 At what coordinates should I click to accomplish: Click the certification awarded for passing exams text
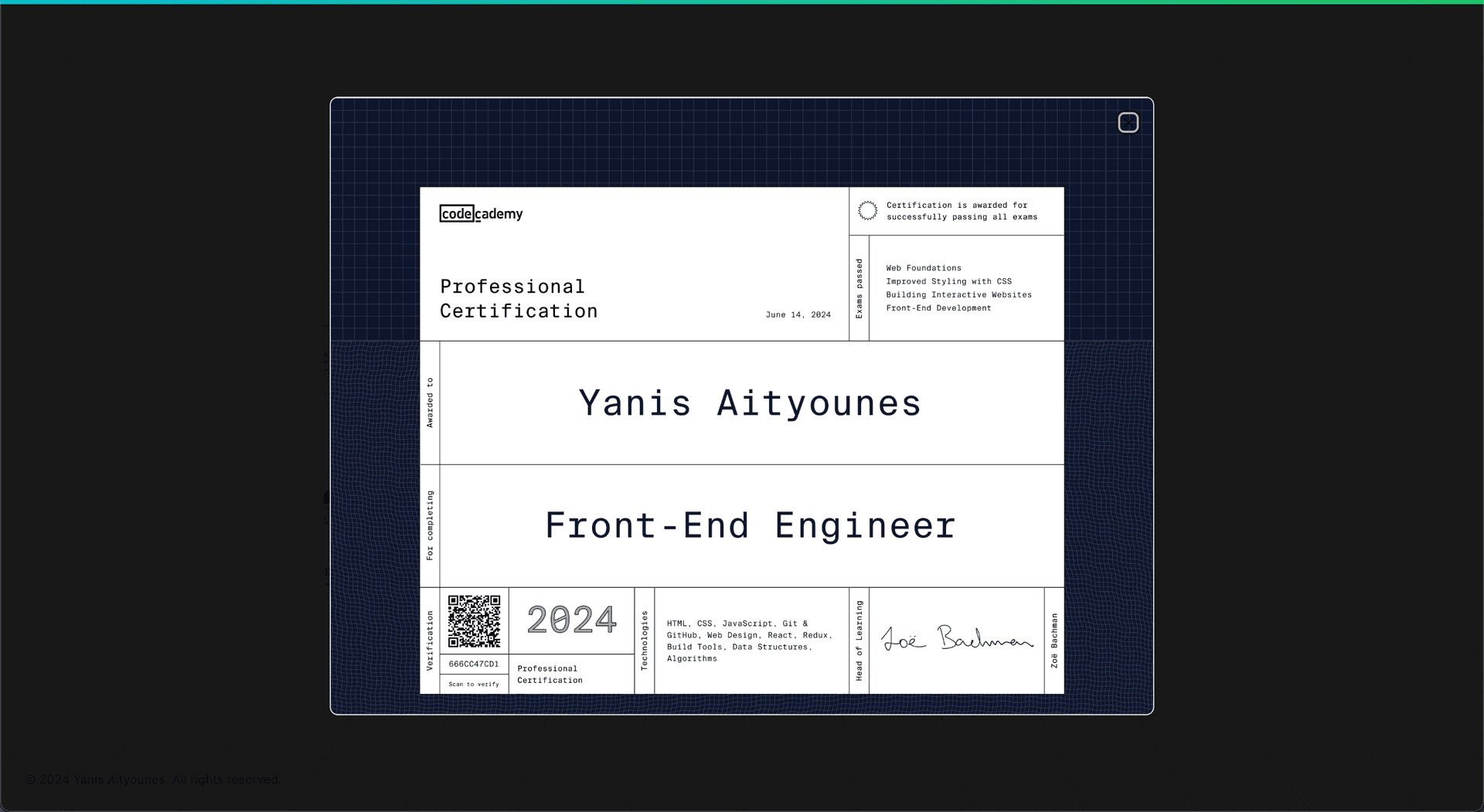pyautogui.click(x=962, y=211)
